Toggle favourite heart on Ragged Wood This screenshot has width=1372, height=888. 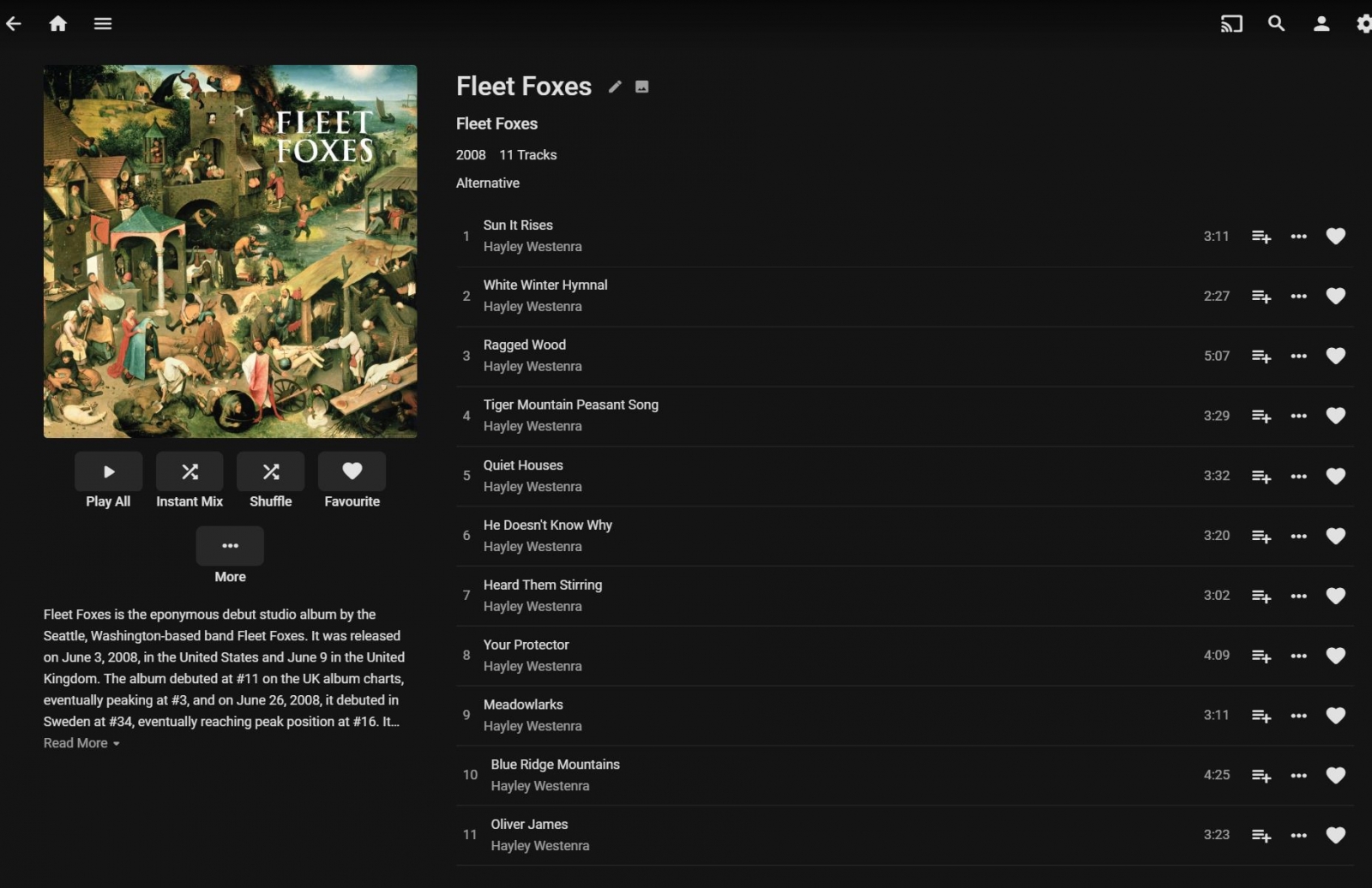(1335, 356)
